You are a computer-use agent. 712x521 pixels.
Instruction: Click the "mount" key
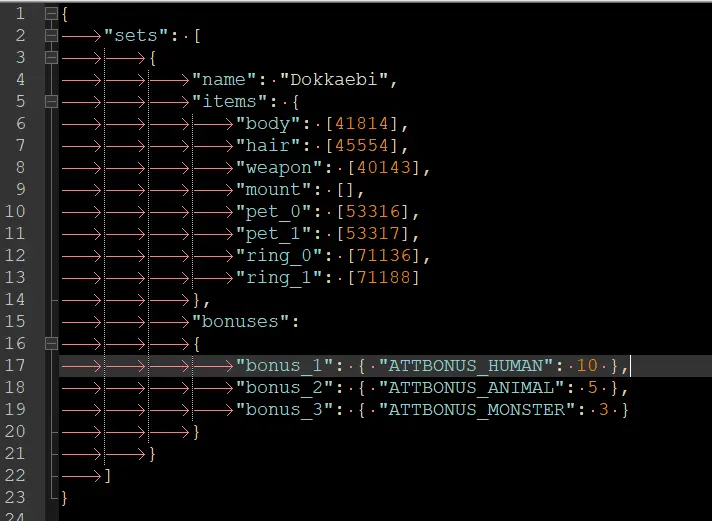[274, 189]
